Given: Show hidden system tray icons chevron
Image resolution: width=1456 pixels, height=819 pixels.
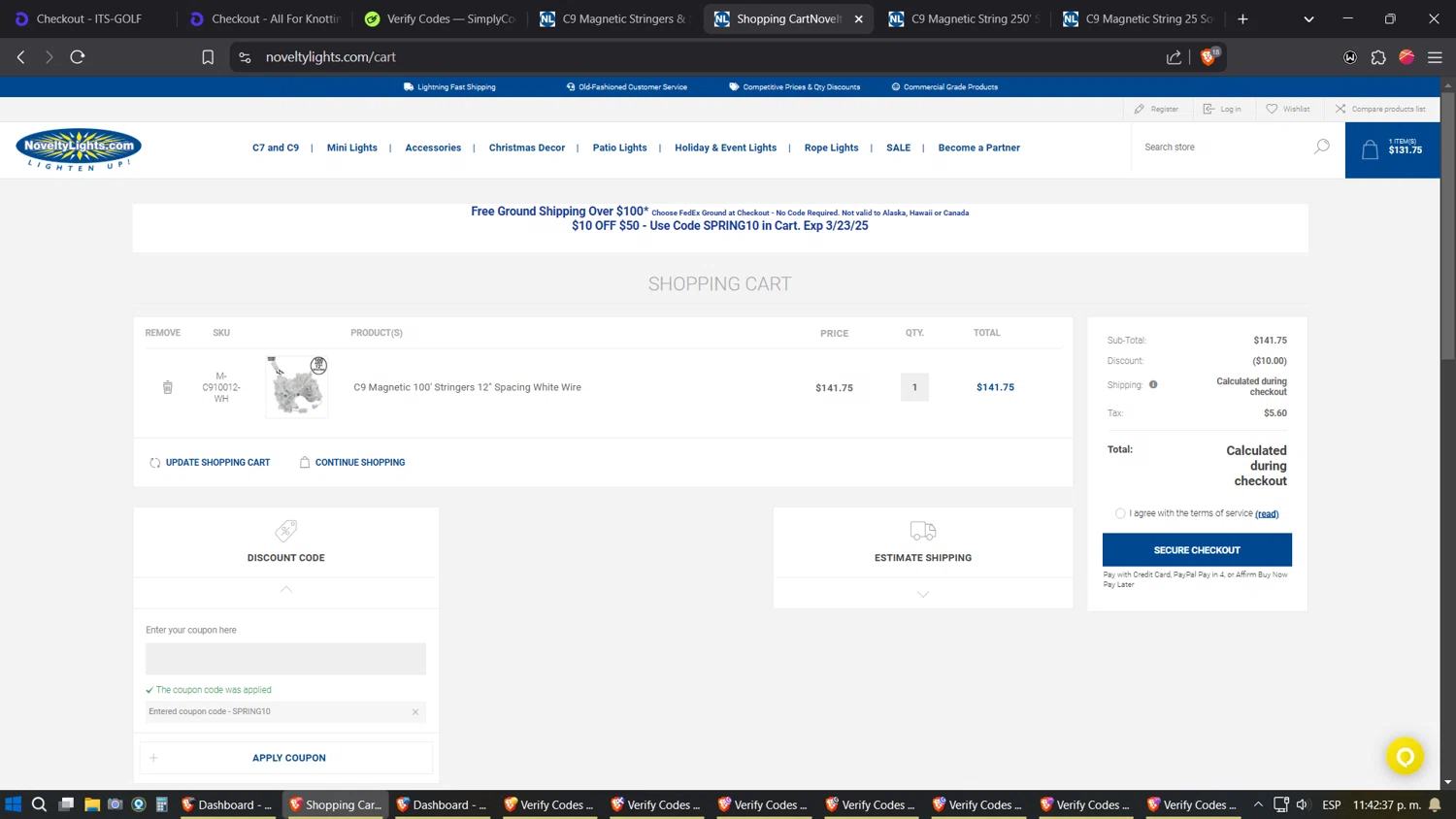Looking at the screenshot, I should coord(1258,804).
